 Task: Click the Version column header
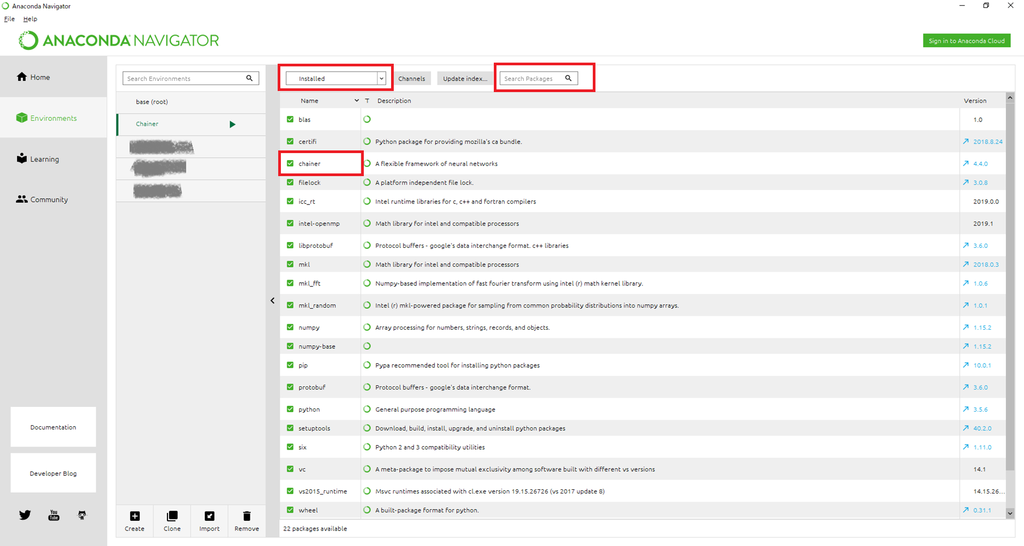pos(975,101)
